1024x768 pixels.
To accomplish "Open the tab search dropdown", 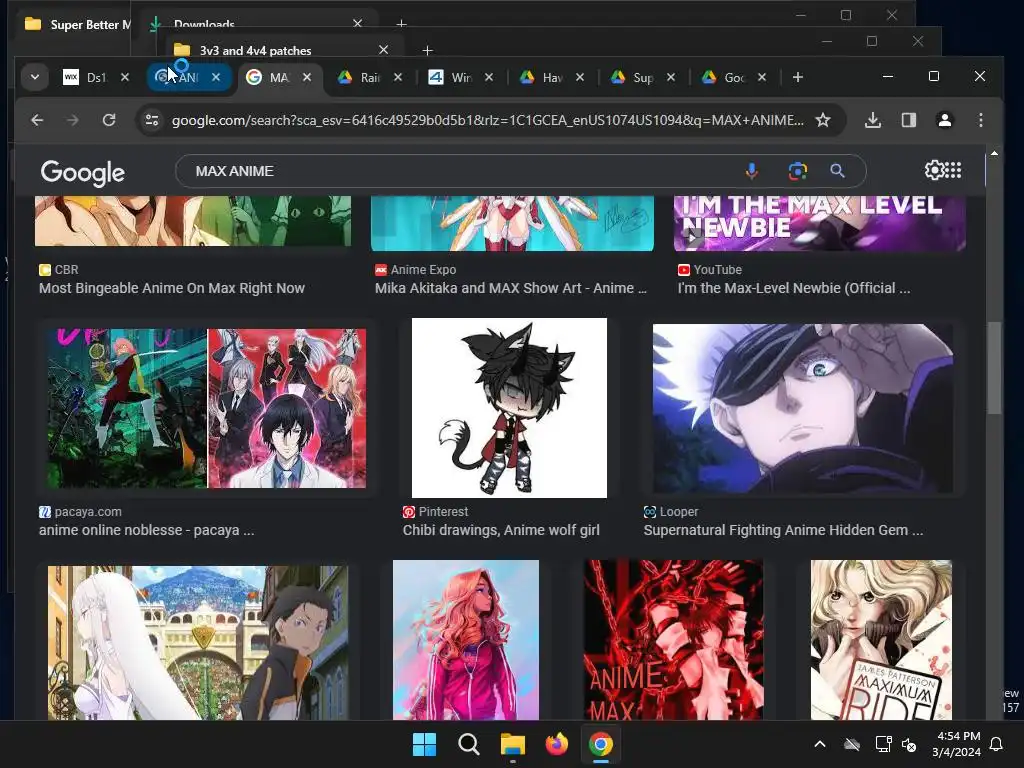I will pos(35,77).
